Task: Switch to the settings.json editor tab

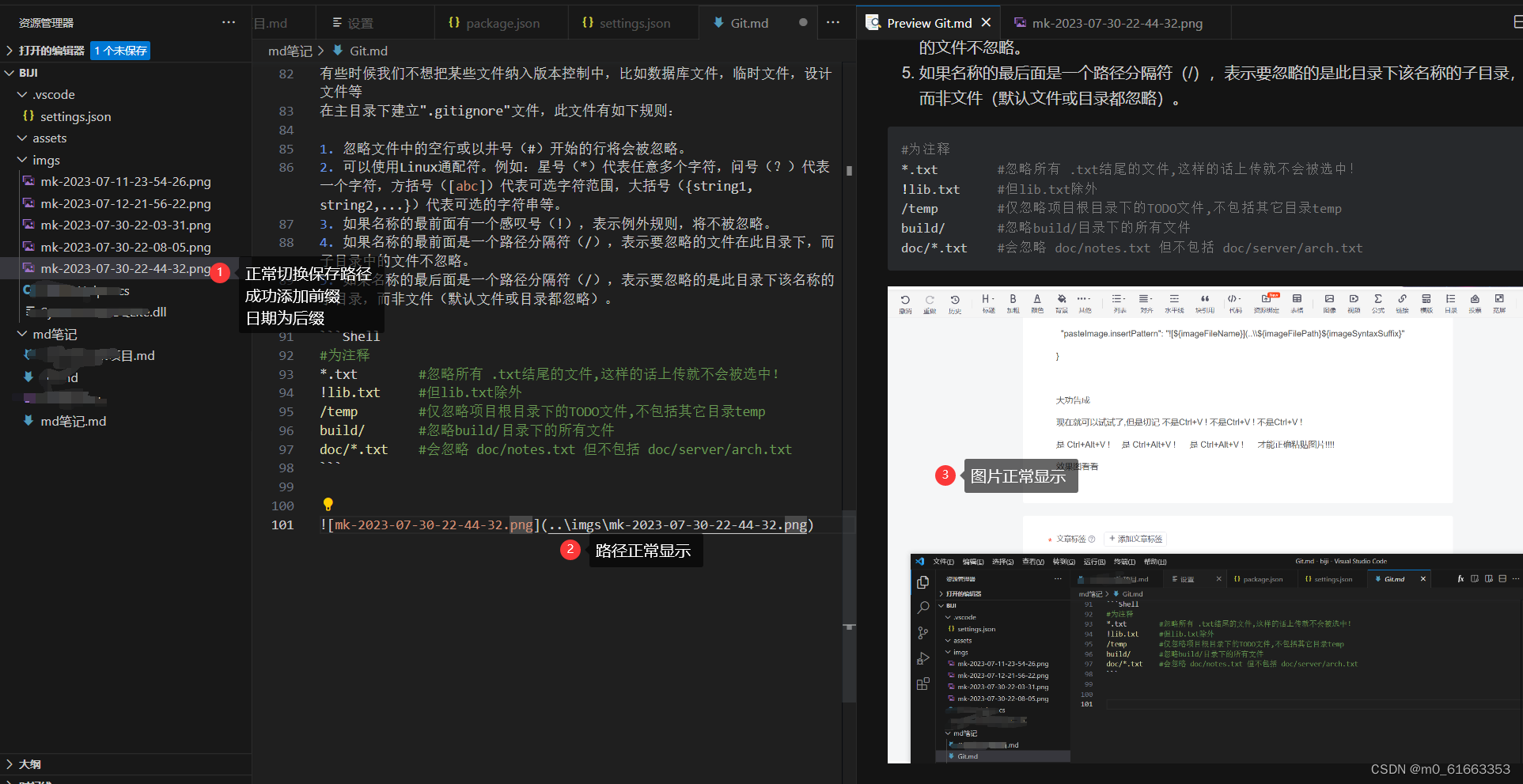Action: click(x=633, y=23)
